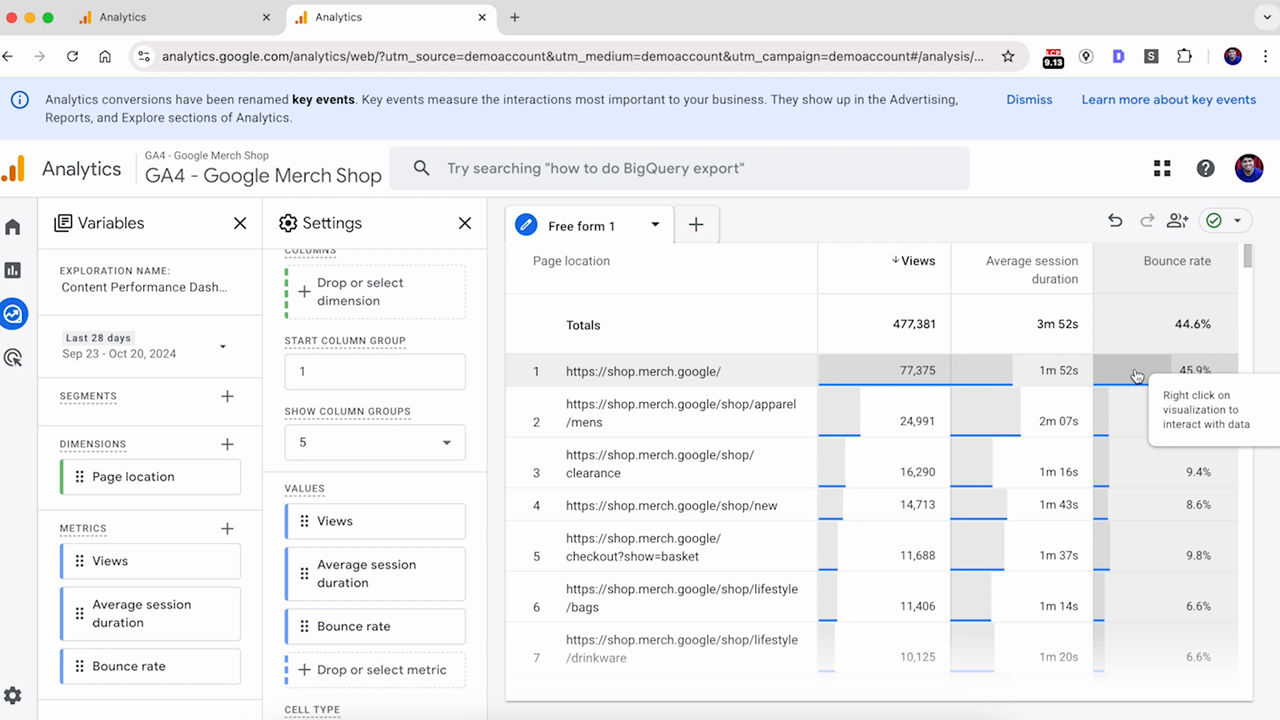This screenshot has height=720, width=1280.
Task: Open Learn more about key events link
Action: click(x=1169, y=99)
